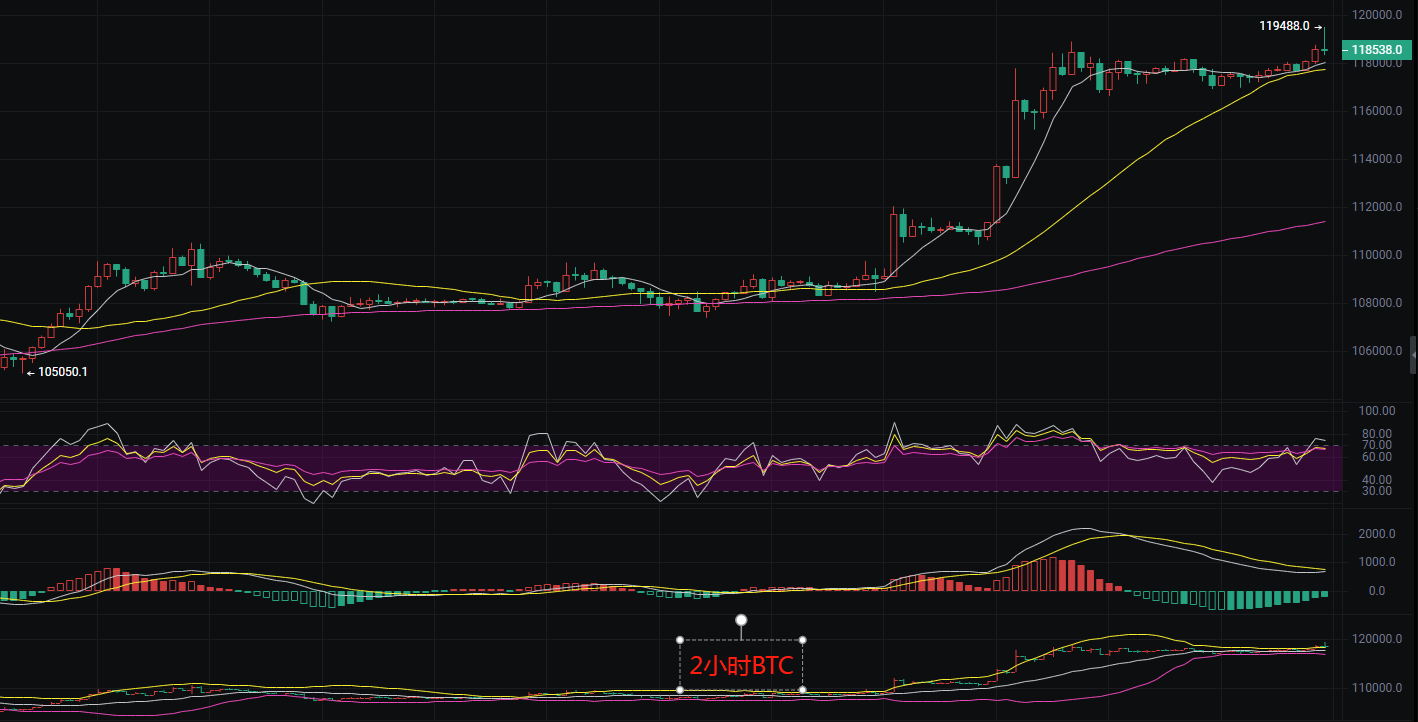
Task: Click the high price label 119488.0
Action: pyautogui.click(x=1284, y=27)
